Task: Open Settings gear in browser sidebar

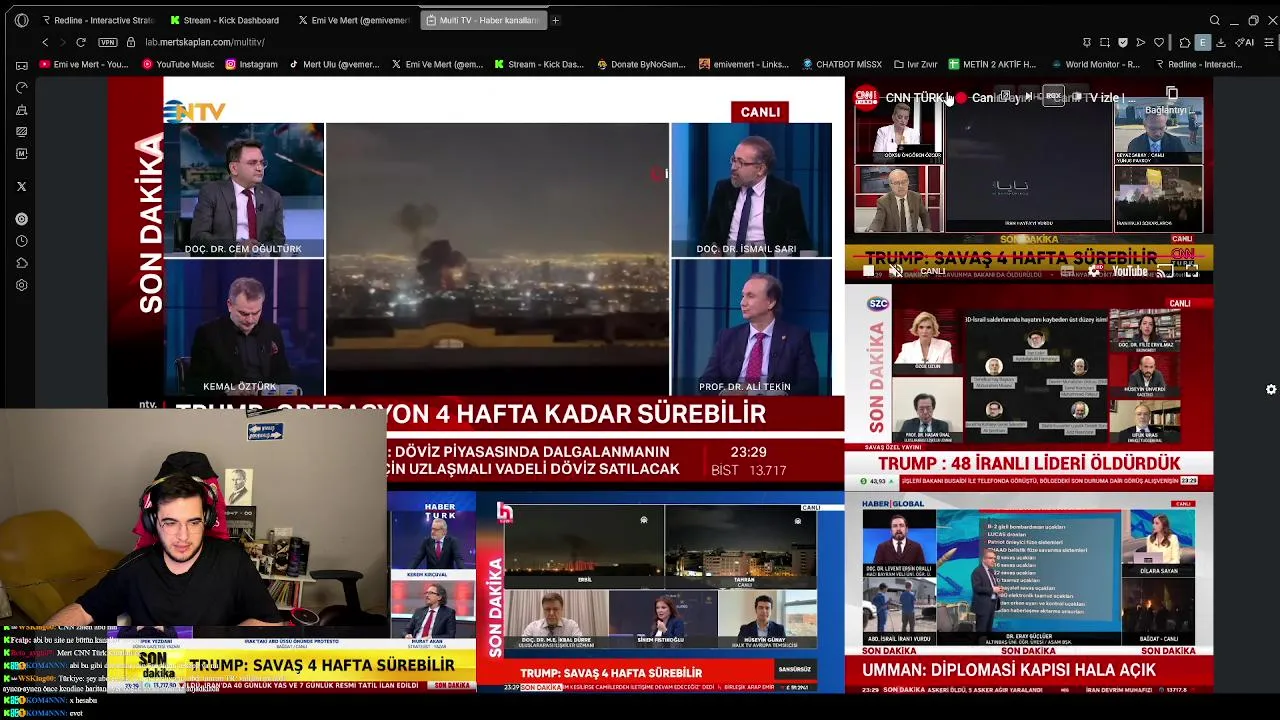Action: click(22, 285)
